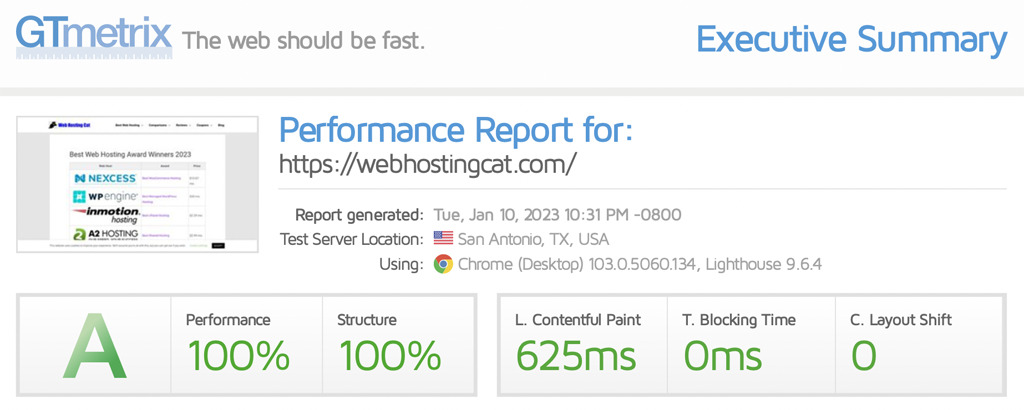Click the 'C. Layout Shift' label
Image resolution: width=1024 pixels, height=410 pixels.
[x=901, y=320]
